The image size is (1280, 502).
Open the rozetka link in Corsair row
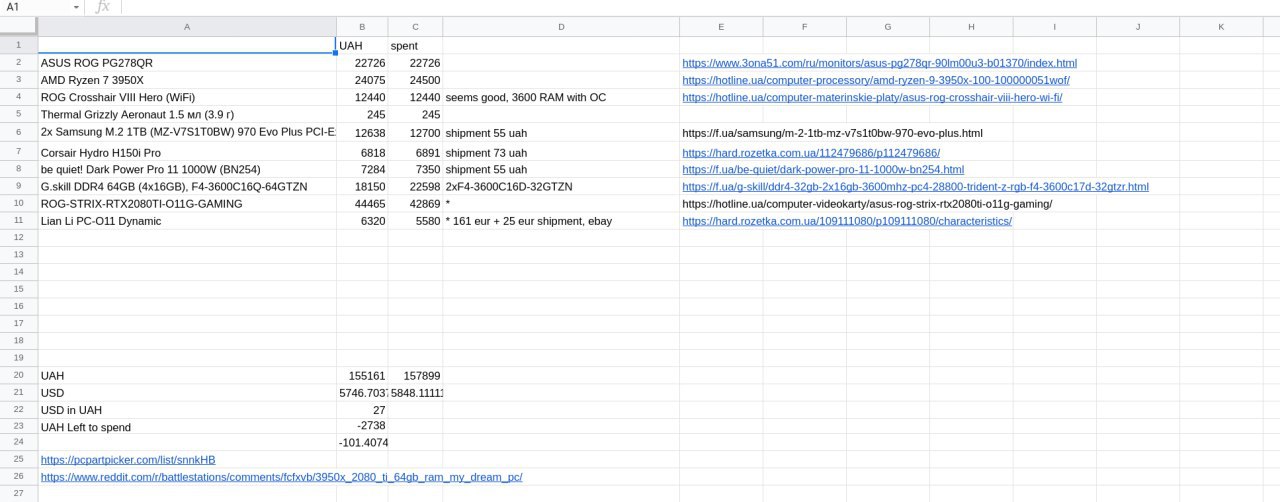click(811, 153)
